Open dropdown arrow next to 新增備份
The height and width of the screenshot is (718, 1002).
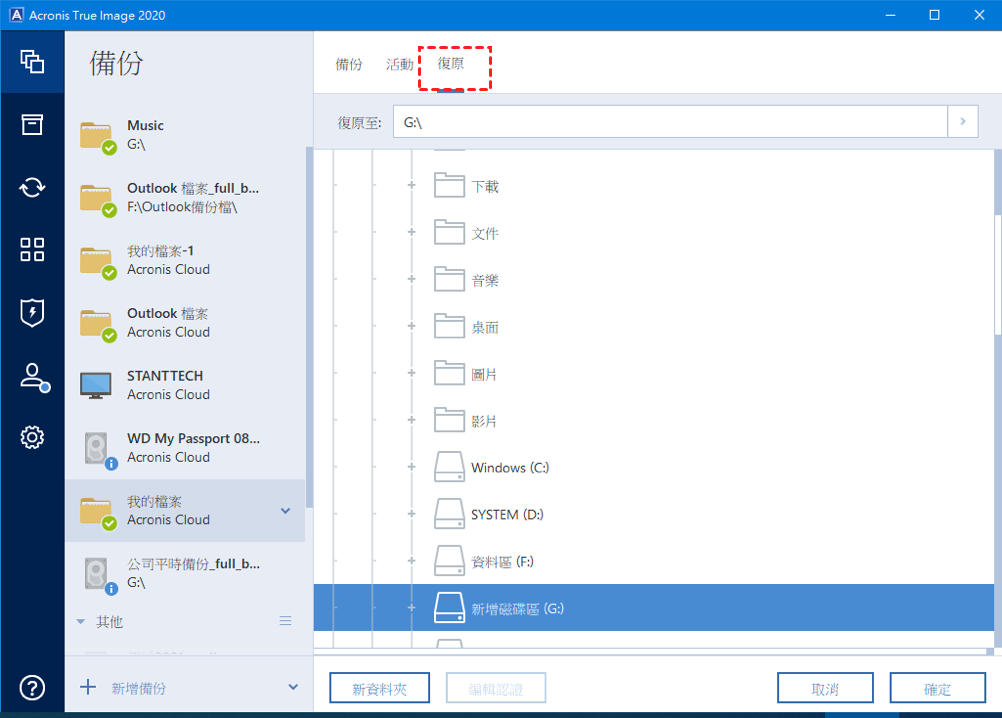[293, 687]
